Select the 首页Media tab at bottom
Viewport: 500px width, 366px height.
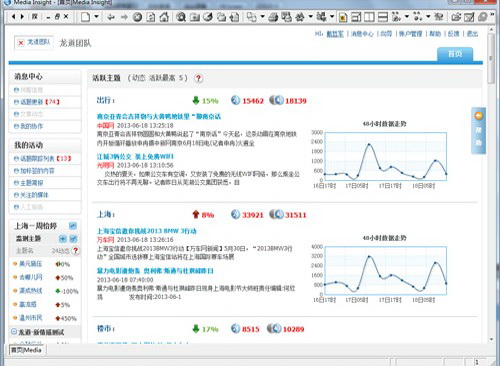point(26,350)
